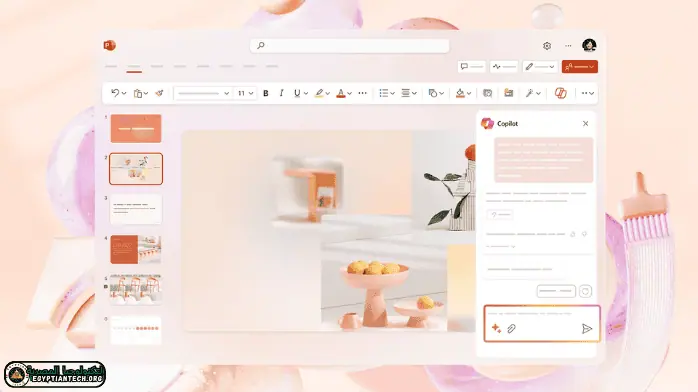Open more font options ellipsis
The width and height of the screenshot is (698, 392).
pos(363,93)
